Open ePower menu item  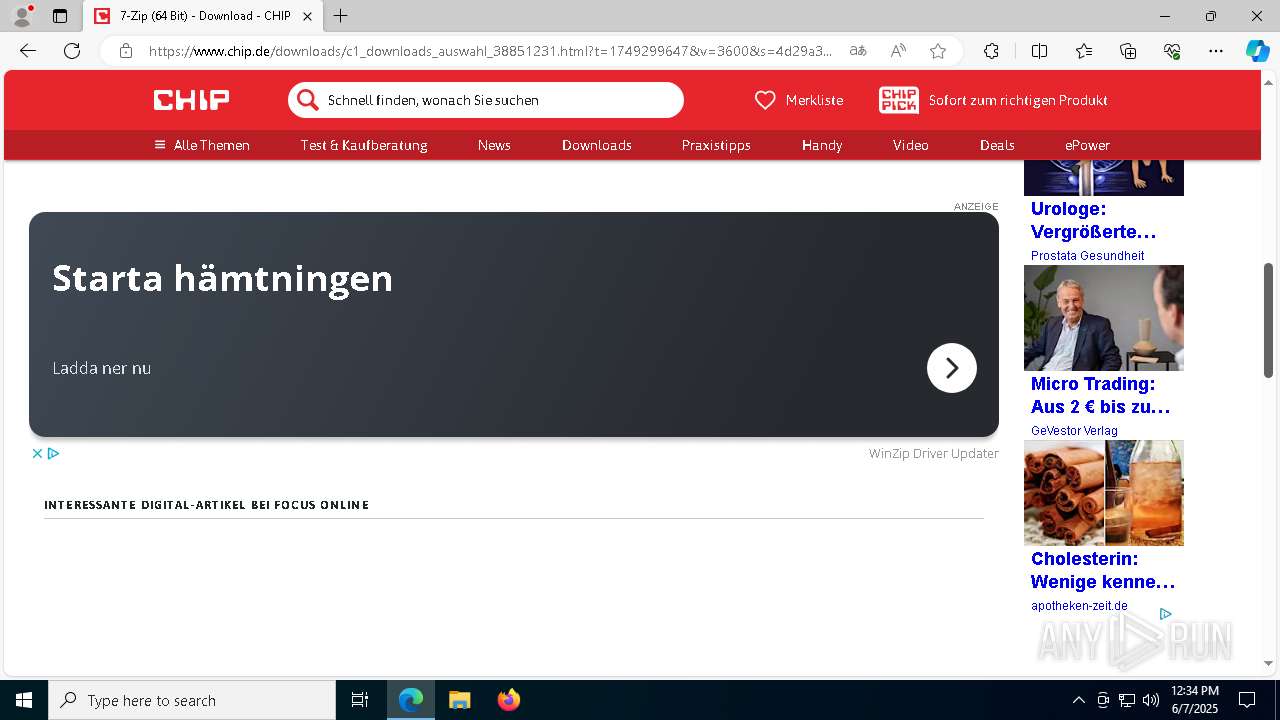pos(1087,145)
